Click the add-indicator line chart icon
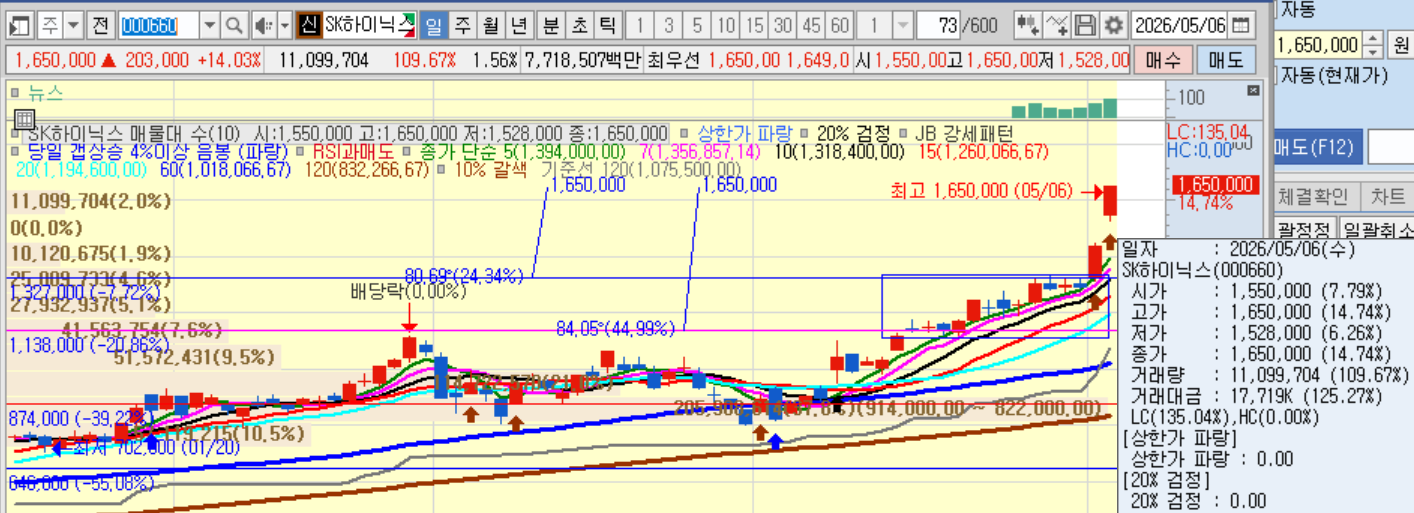This screenshot has width=1414, height=513. 1057,25
